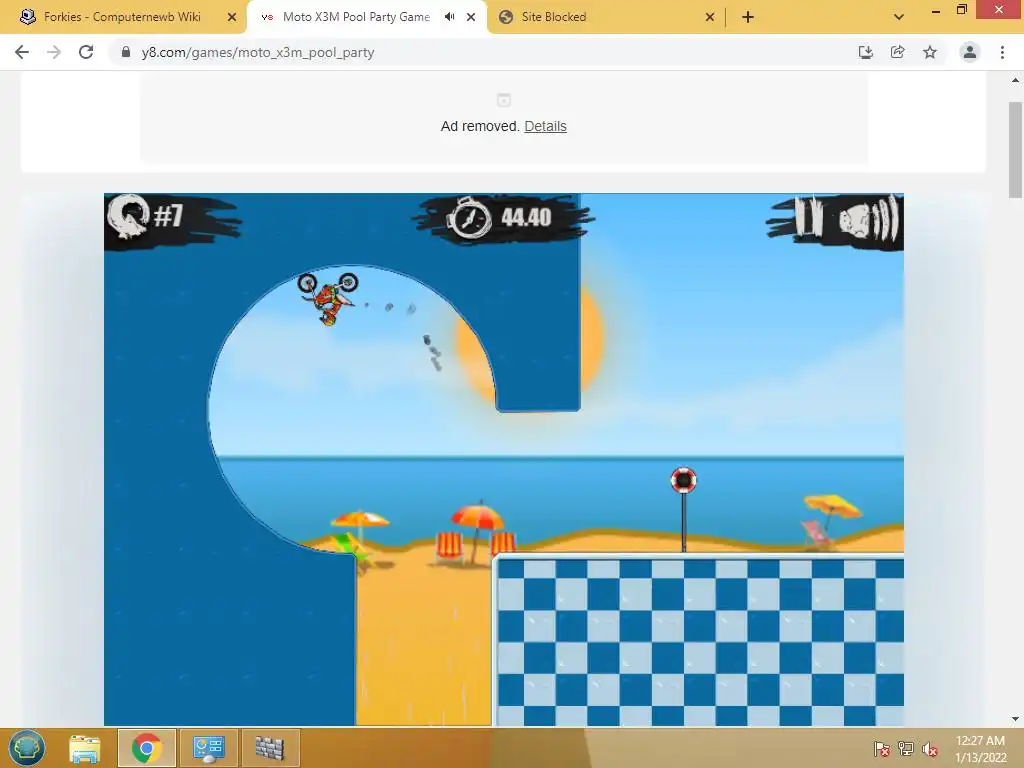
Task: Pause the game with pause icon
Action: coord(808,216)
